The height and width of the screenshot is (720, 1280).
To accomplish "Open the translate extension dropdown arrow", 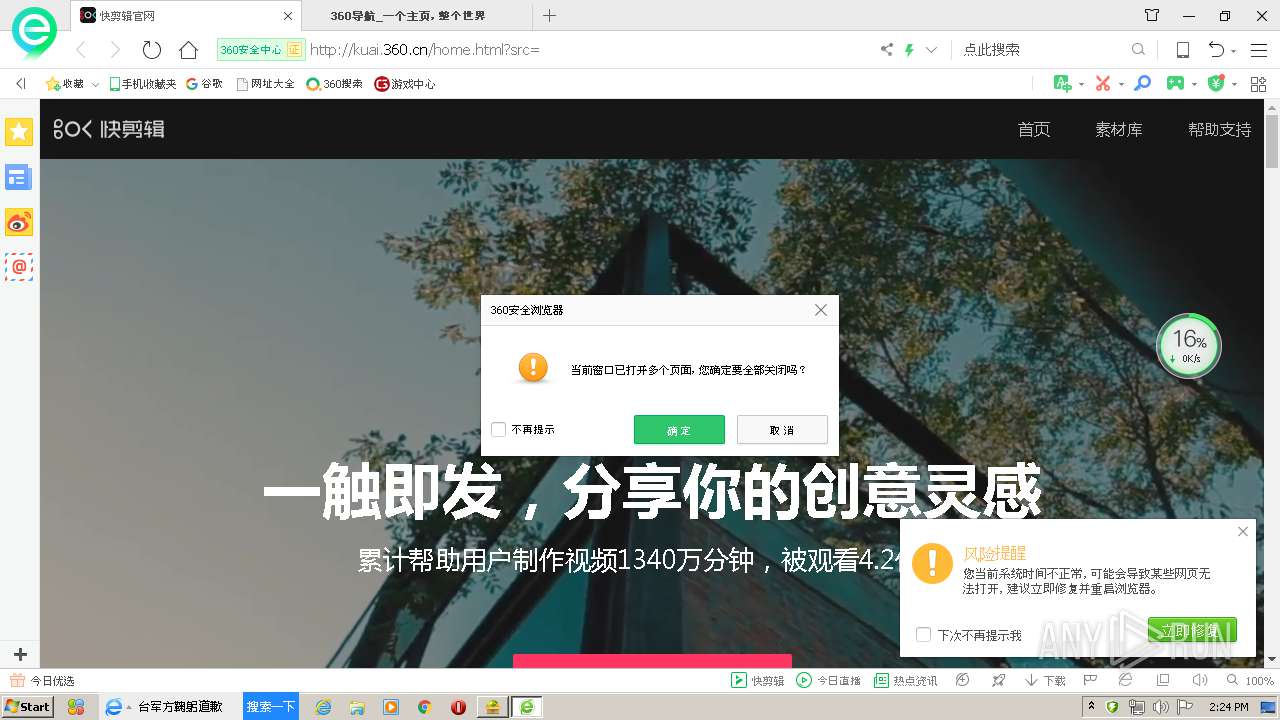I will [1082, 85].
